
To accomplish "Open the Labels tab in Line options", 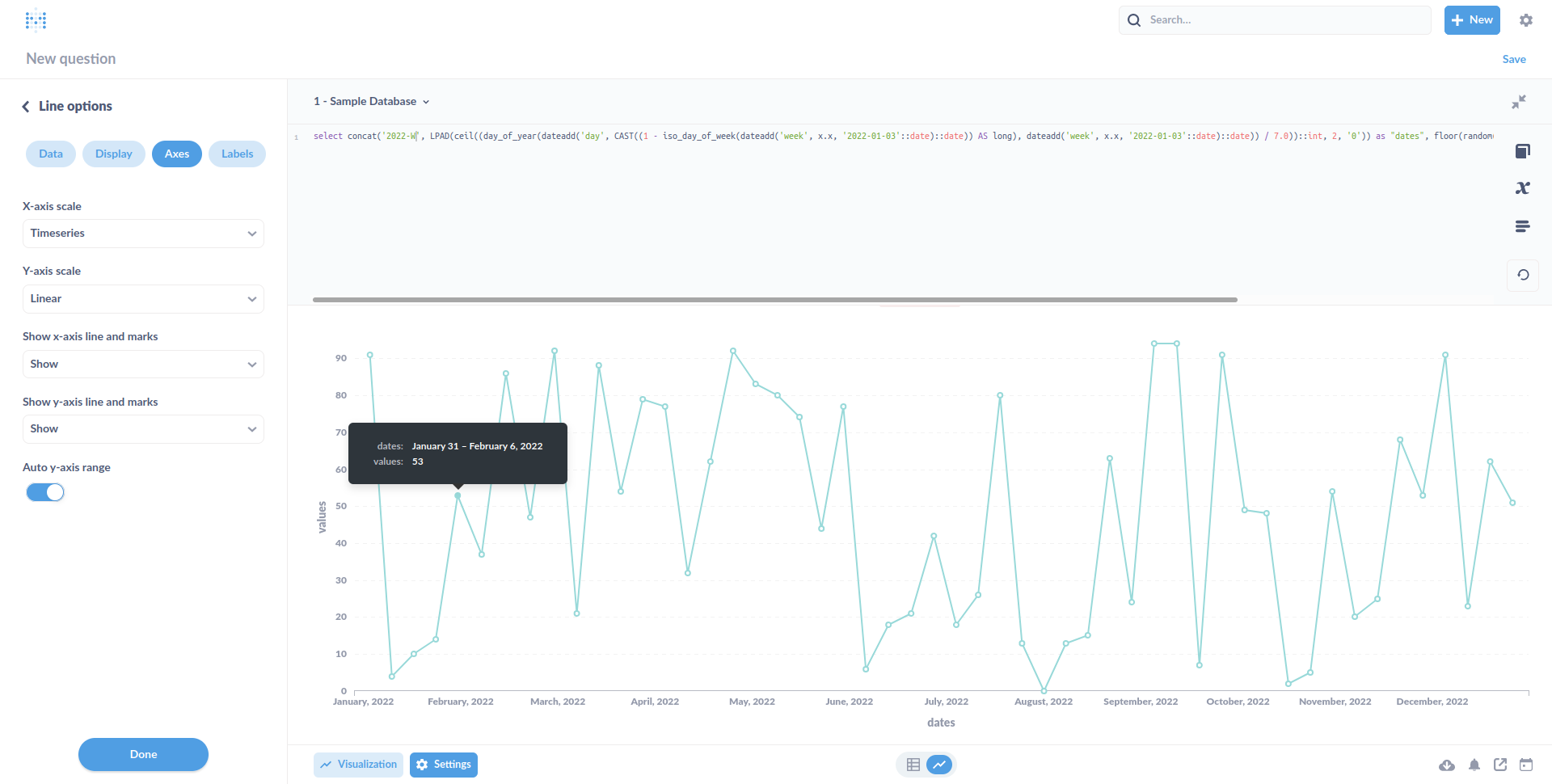I will coord(237,154).
